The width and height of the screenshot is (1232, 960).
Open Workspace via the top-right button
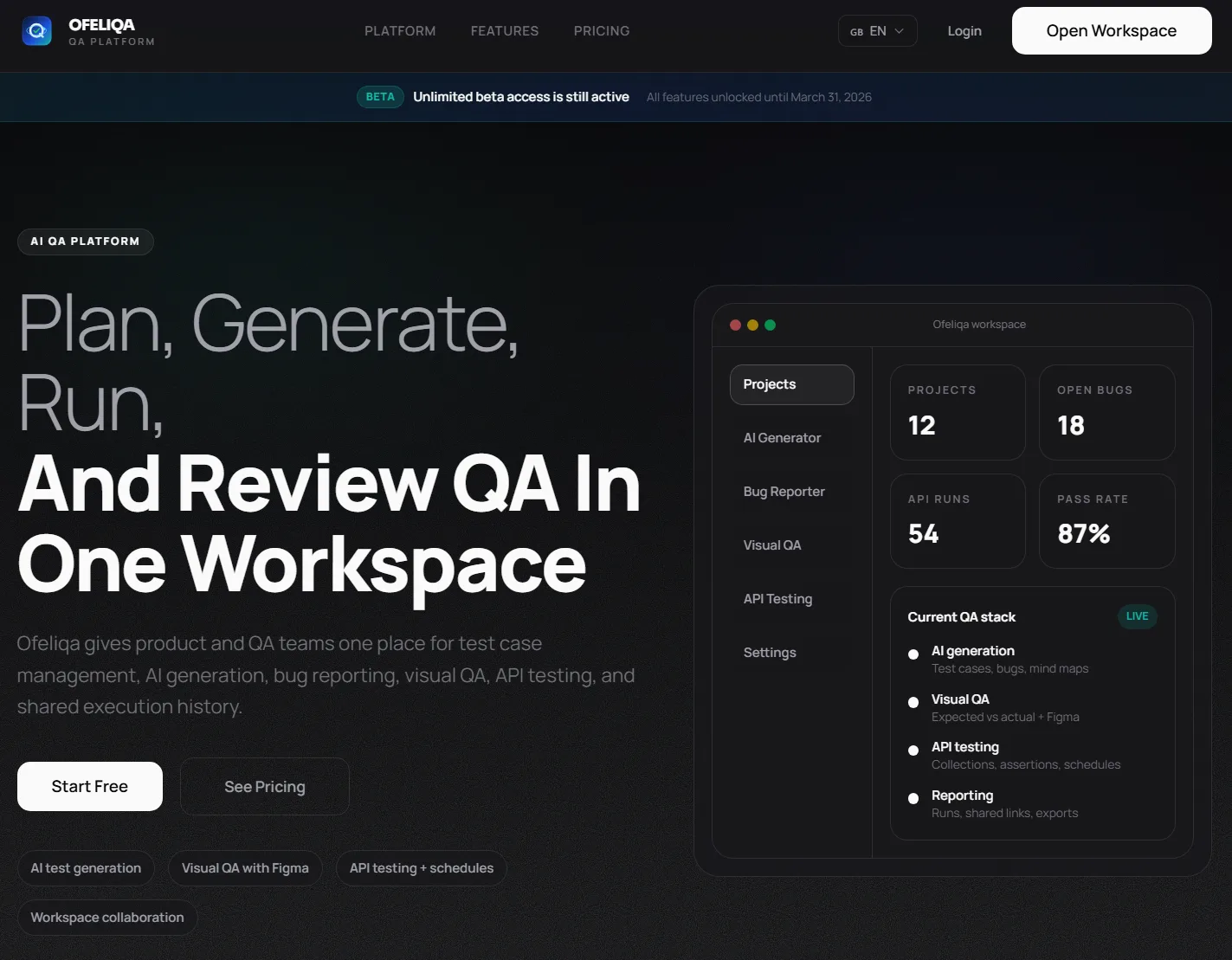(x=1111, y=30)
